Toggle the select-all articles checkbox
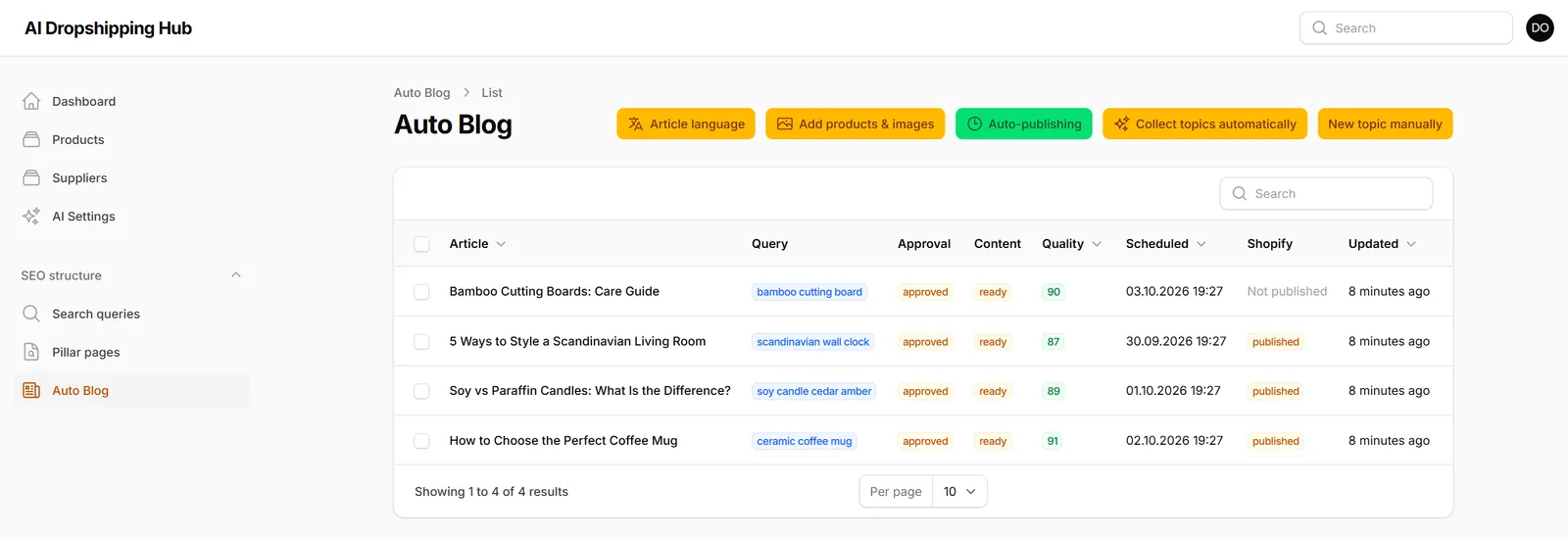Image resolution: width=1568 pixels, height=540 pixels. pyautogui.click(x=421, y=244)
